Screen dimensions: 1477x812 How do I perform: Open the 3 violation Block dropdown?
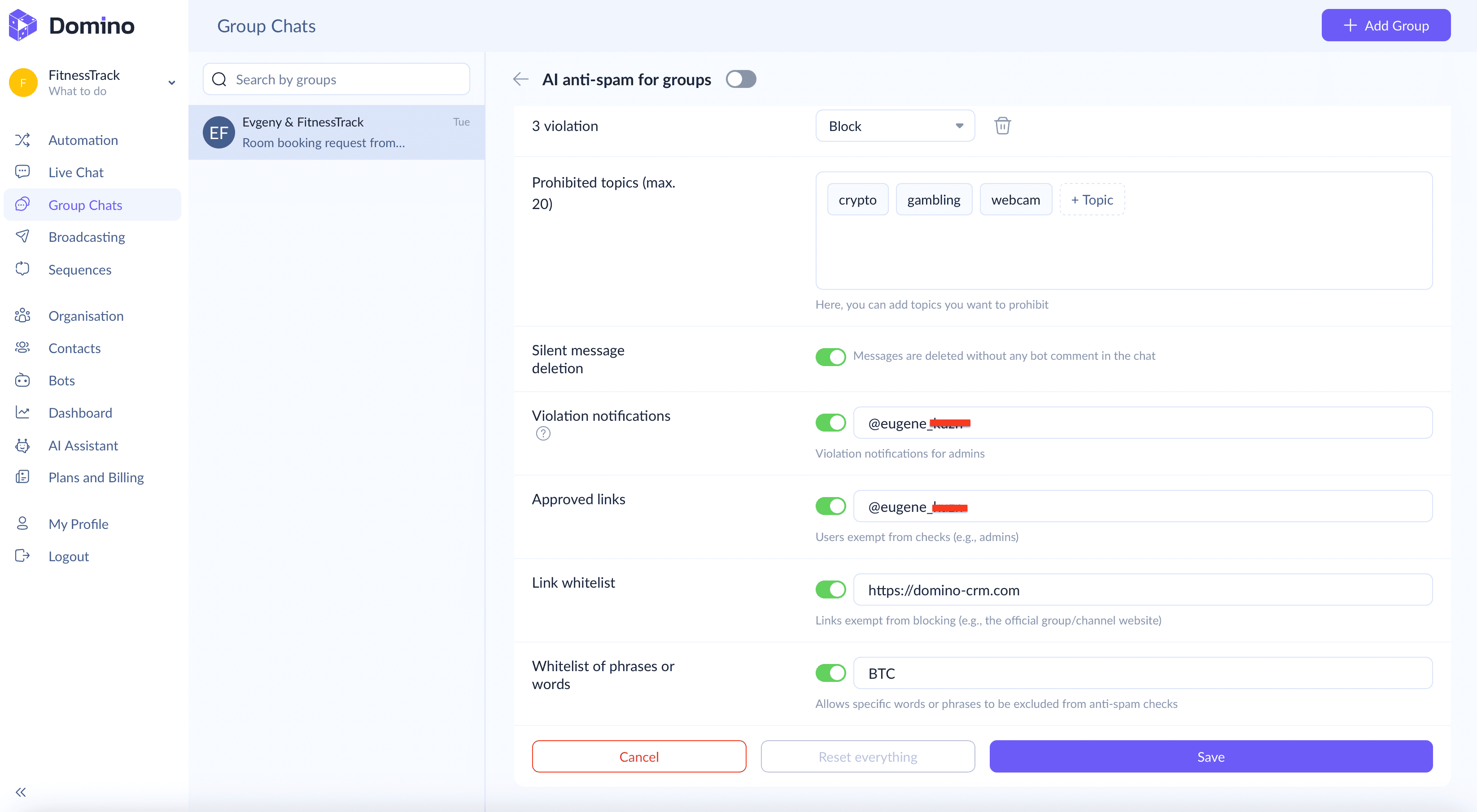click(895, 126)
